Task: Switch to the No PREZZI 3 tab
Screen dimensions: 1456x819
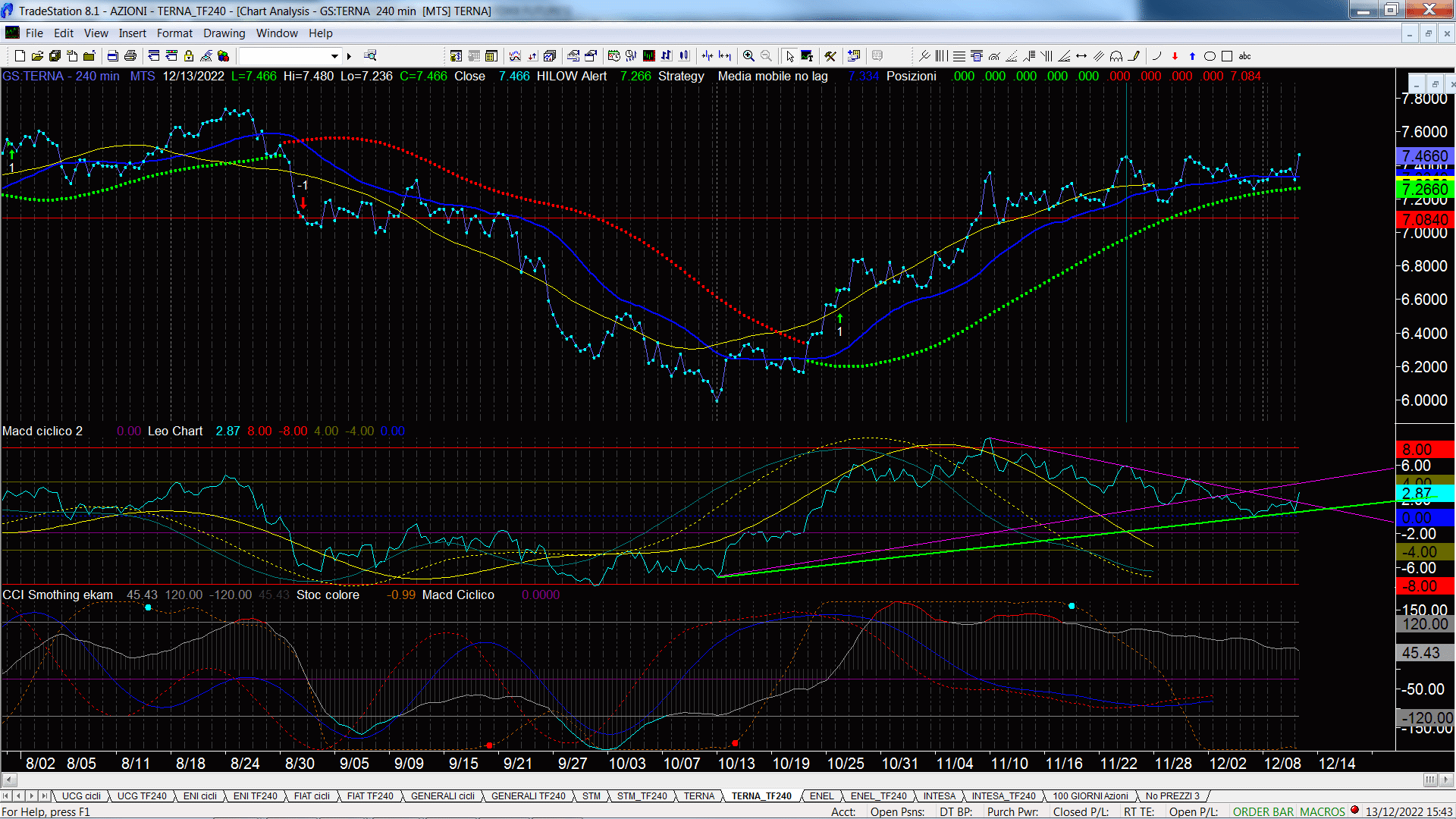Action: pyautogui.click(x=1172, y=796)
